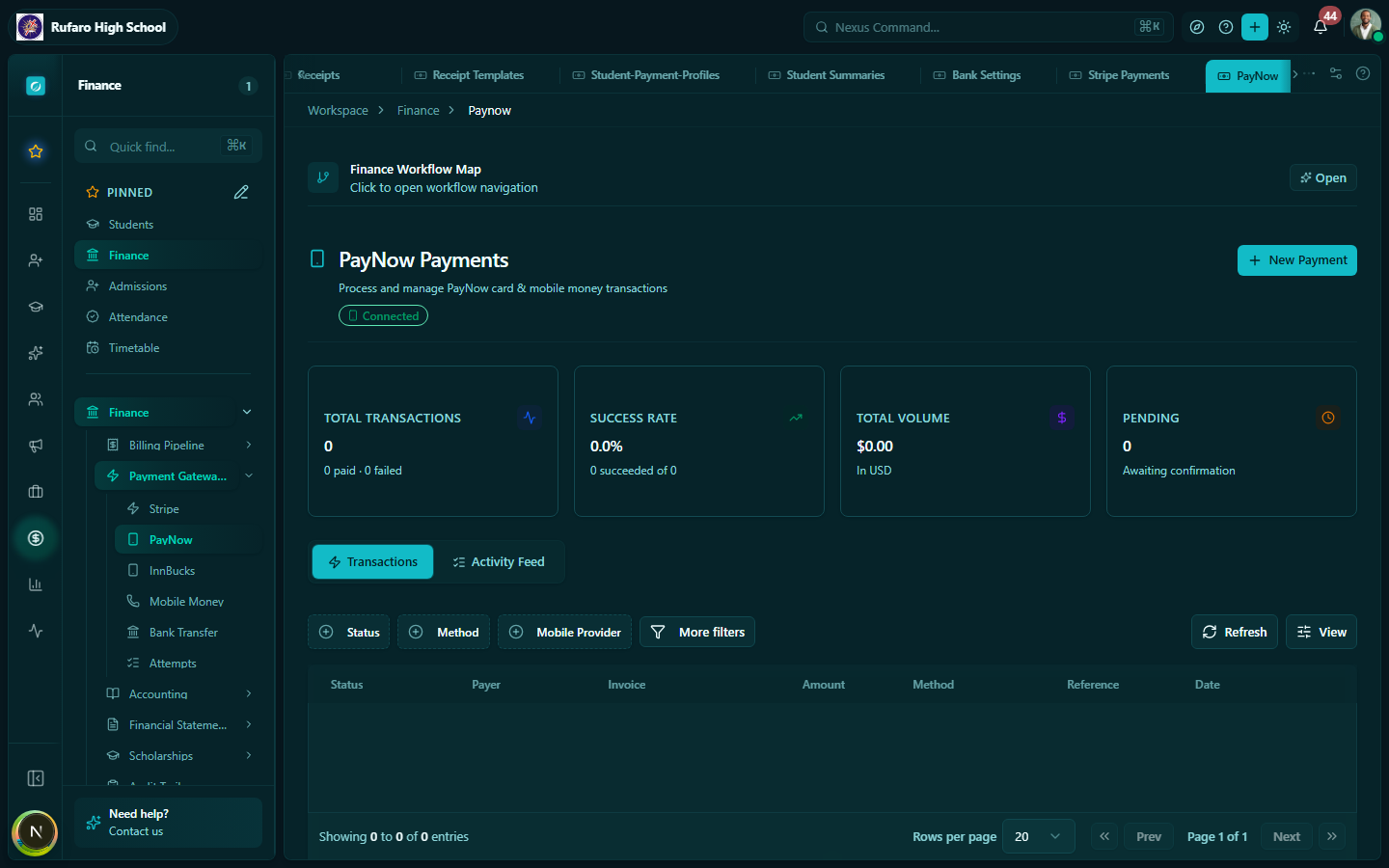Collapse the Finance section chevron
1389x868 pixels.
tap(247, 412)
